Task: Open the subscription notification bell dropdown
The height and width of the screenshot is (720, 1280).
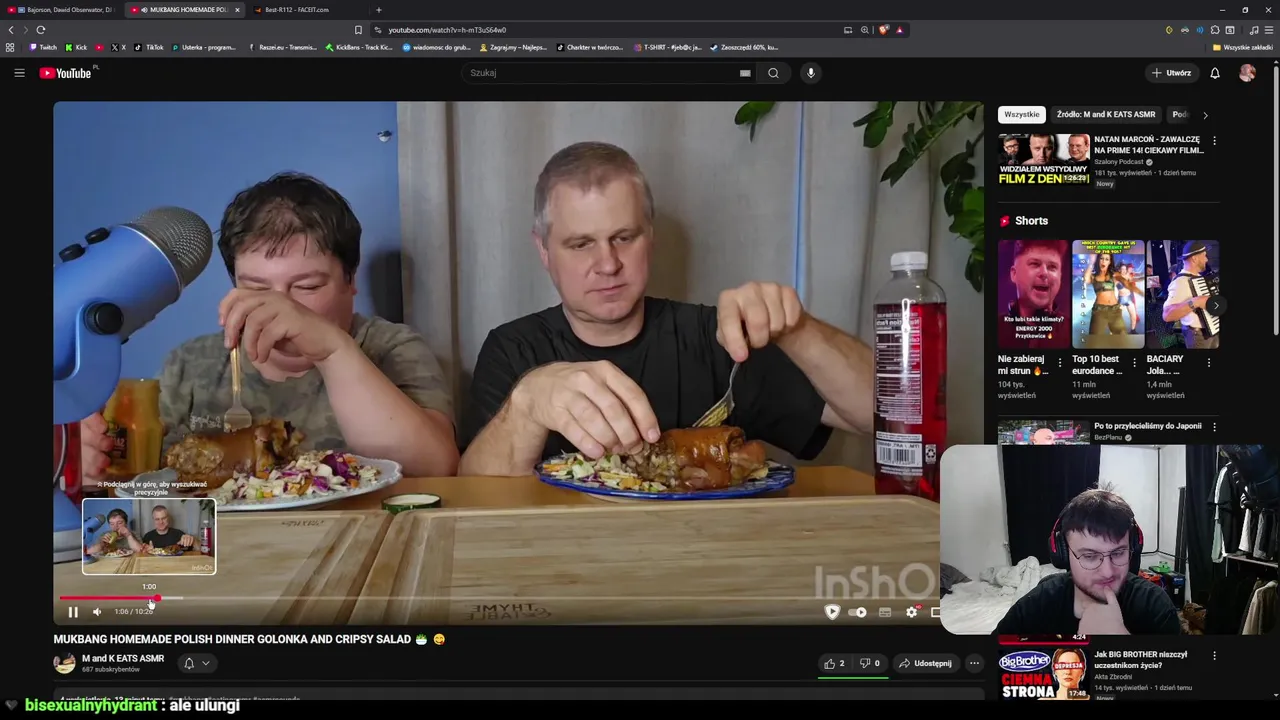Action: (197, 663)
